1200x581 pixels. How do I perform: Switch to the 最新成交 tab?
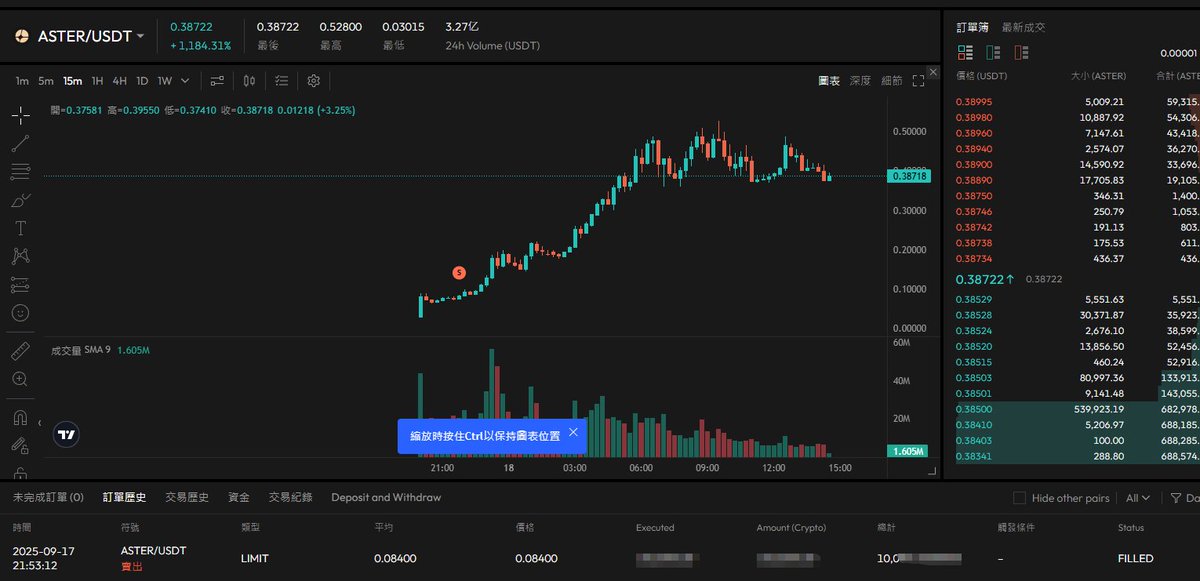1023,27
